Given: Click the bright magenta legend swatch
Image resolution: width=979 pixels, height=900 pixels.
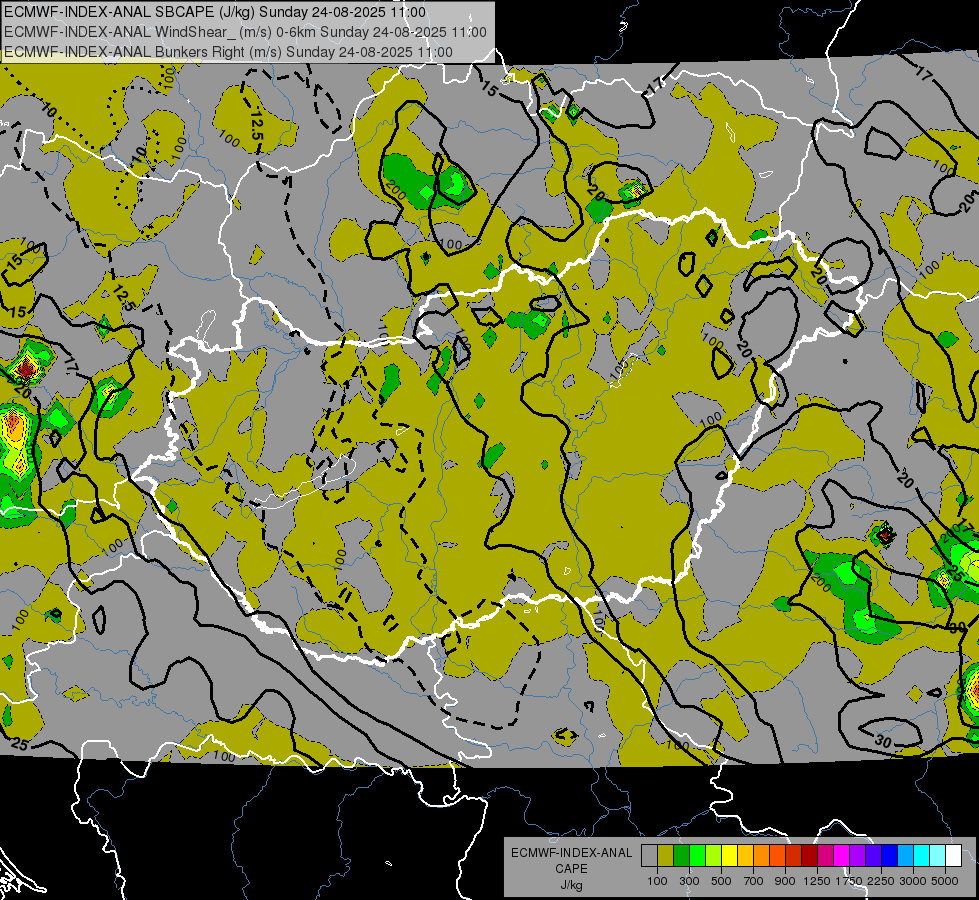Looking at the screenshot, I should tap(842, 855).
